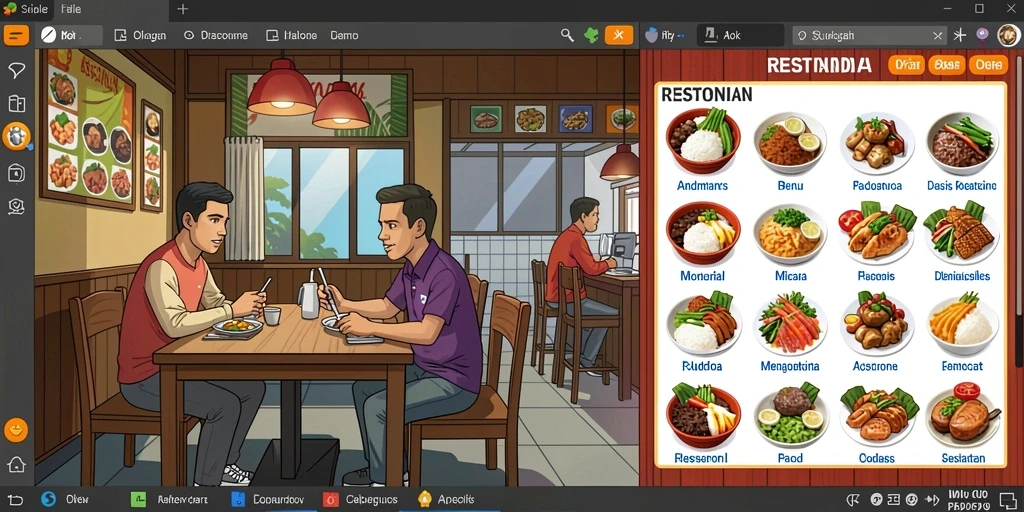Click the sparkle star icon in toolbar

pyautogui.click(x=959, y=35)
